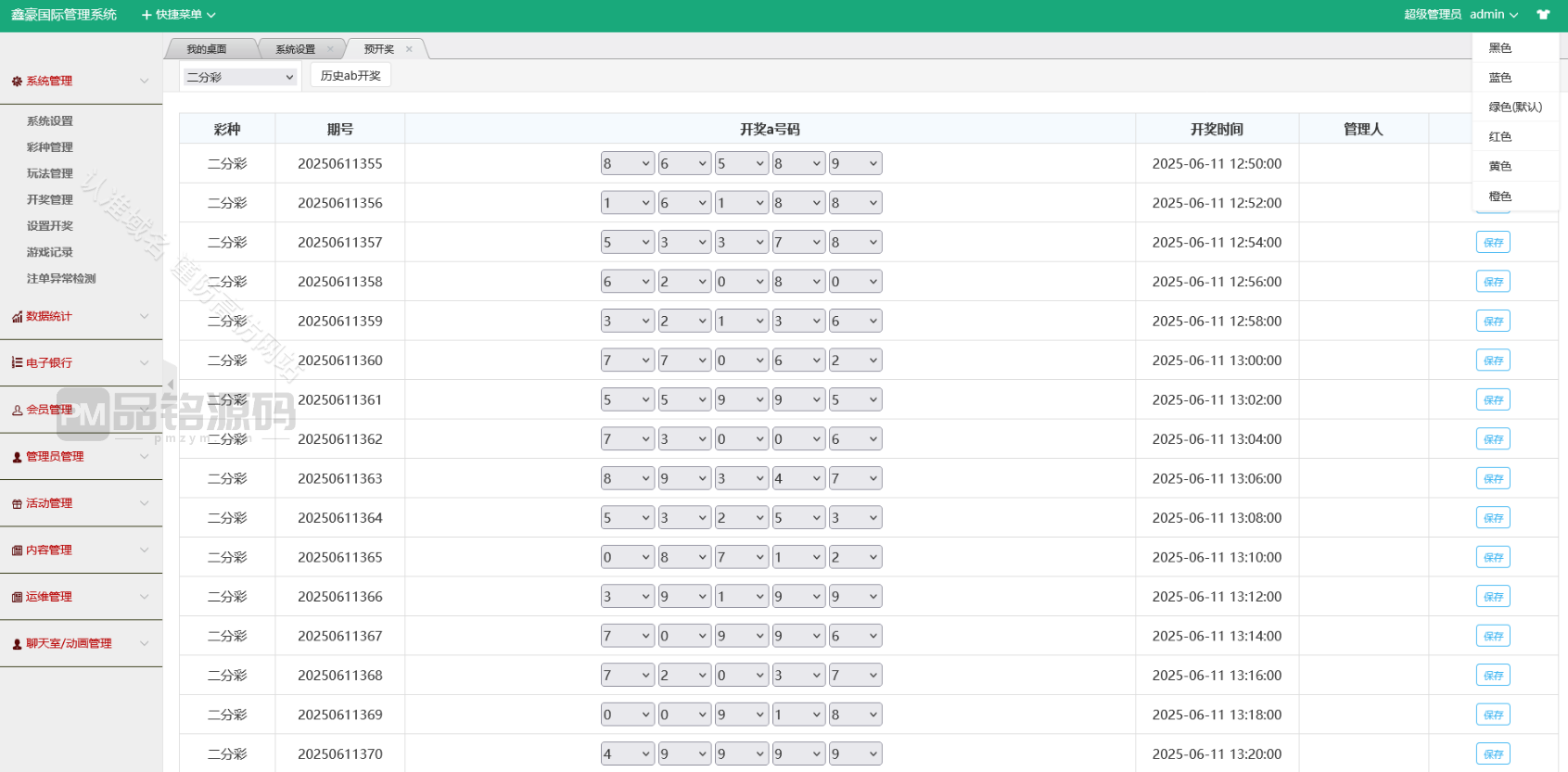Viewport: 1568px width, 772px height.
Task: Expand the 活动管理 sidebar section
Action: 81,503
